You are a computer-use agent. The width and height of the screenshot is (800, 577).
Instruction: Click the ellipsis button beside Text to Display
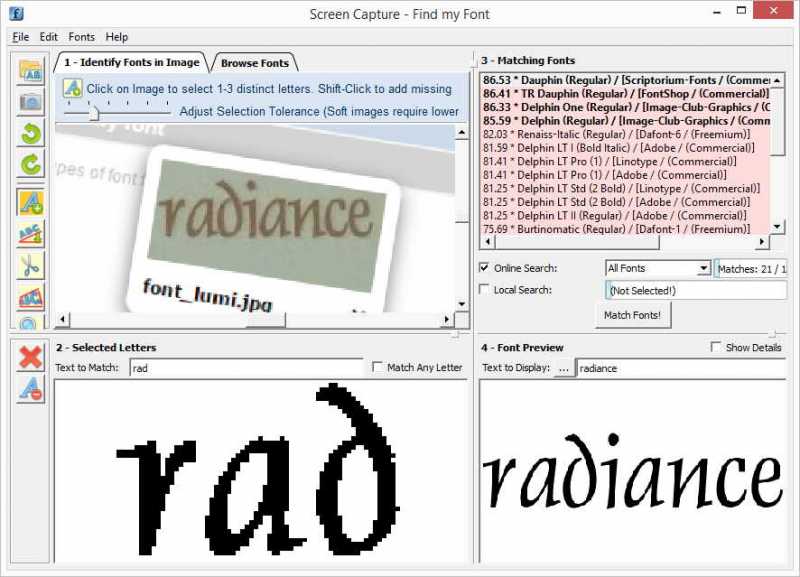564,368
